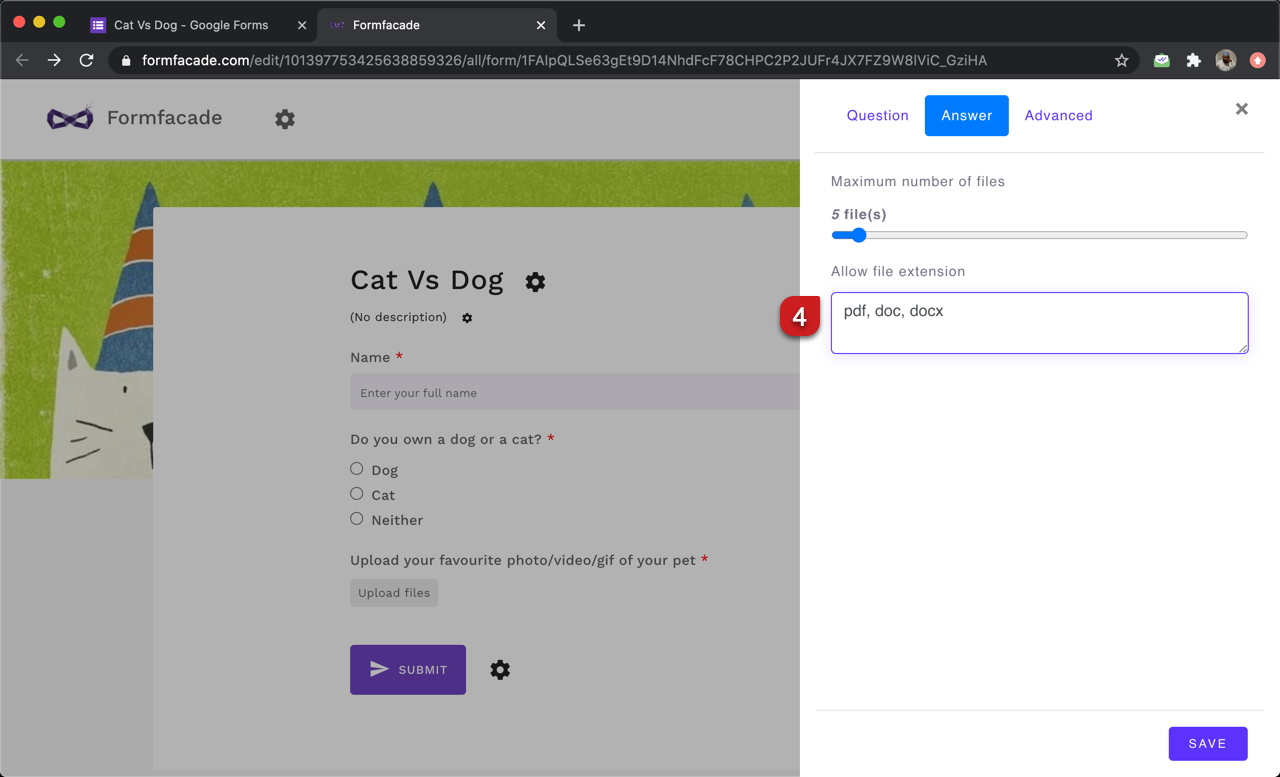Click the Formfacade bowtie logo

point(69,117)
